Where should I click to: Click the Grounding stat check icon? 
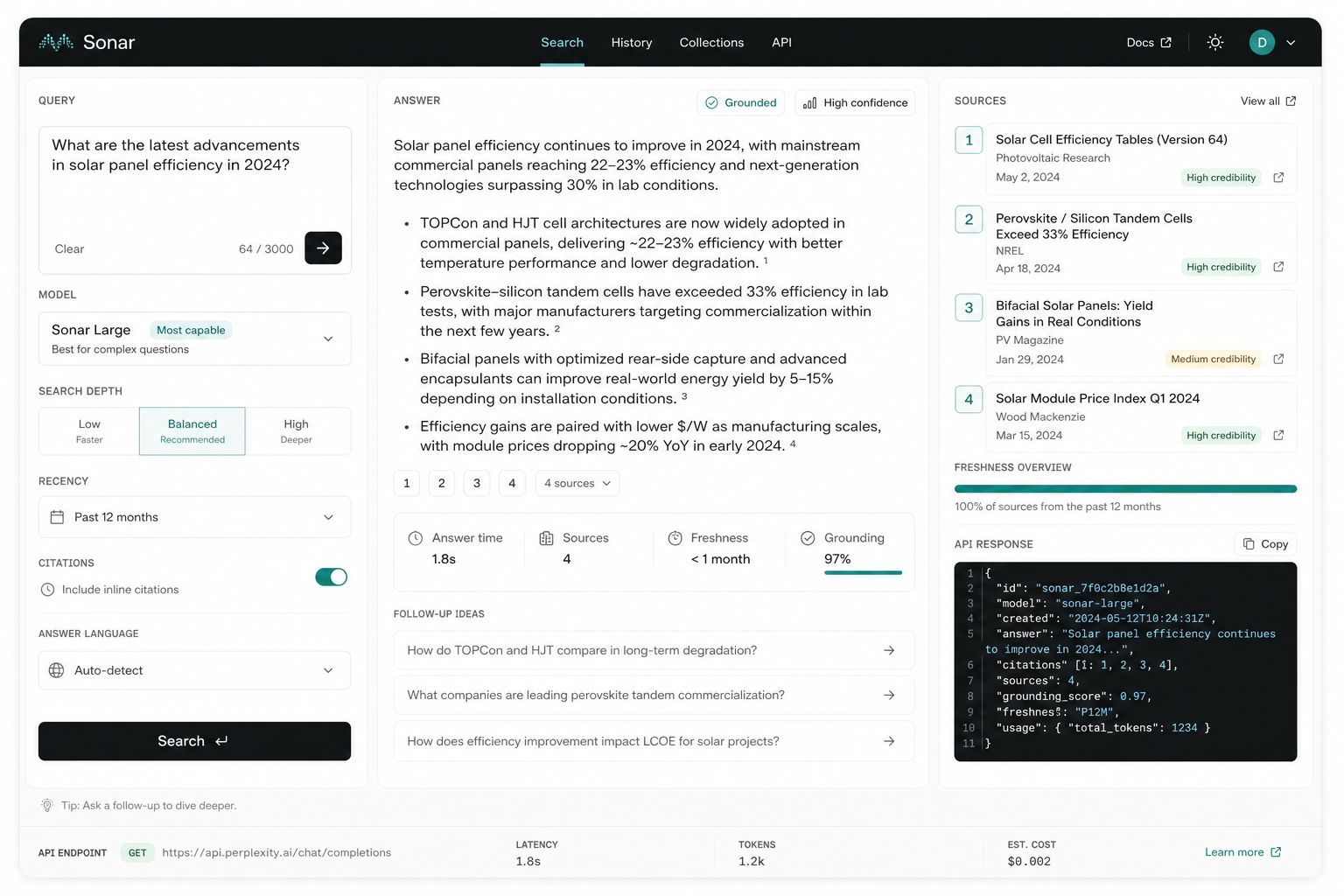(x=808, y=538)
